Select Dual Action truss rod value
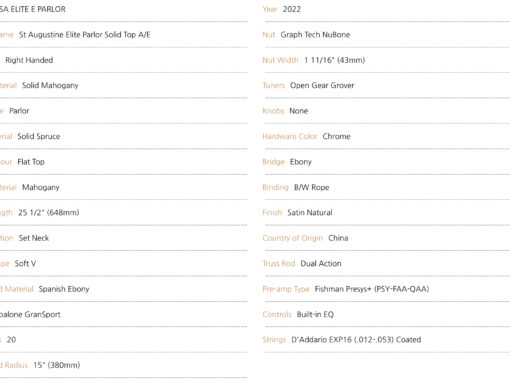The height and width of the screenshot is (382, 510). pos(321,264)
